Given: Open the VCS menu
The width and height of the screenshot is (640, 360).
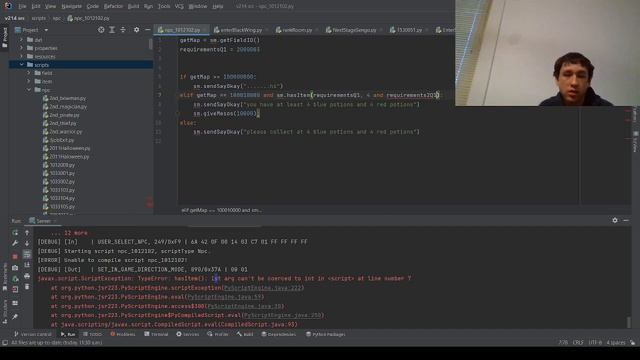Looking at the screenshot, I should pyautogui.click(x=179, y=6).
